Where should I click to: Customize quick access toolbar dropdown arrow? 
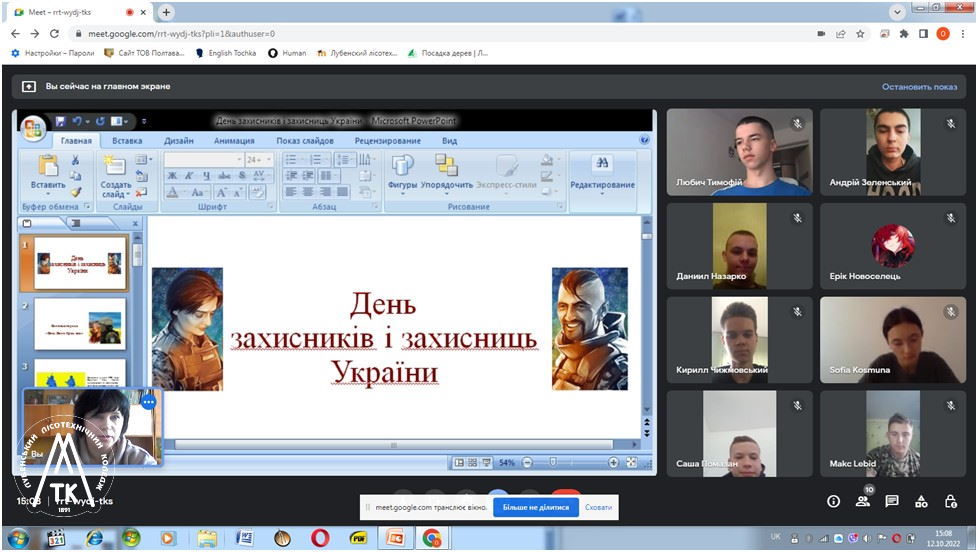click(144, 121)
